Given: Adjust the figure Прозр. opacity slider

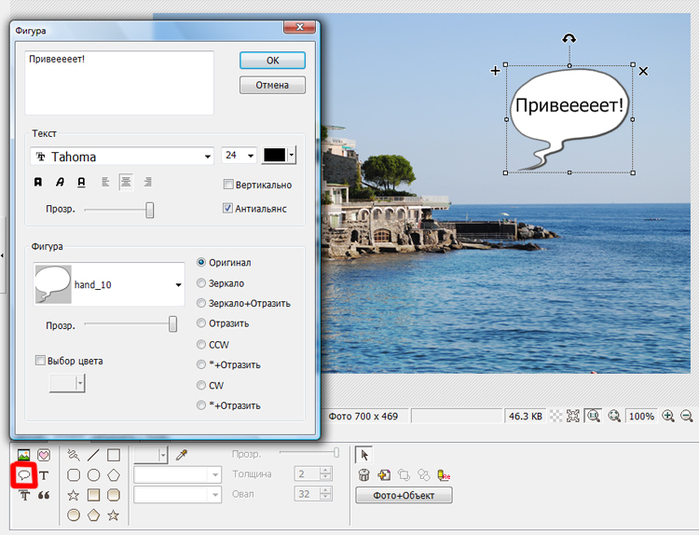Looking at the screenshot, I should (173, 324).
